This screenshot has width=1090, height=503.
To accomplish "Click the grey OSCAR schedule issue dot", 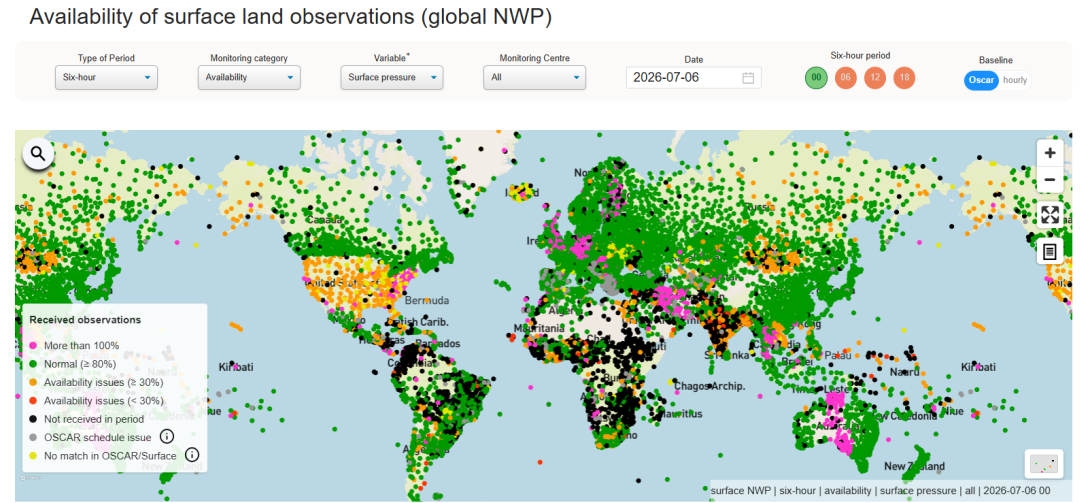I will (33, 438).
